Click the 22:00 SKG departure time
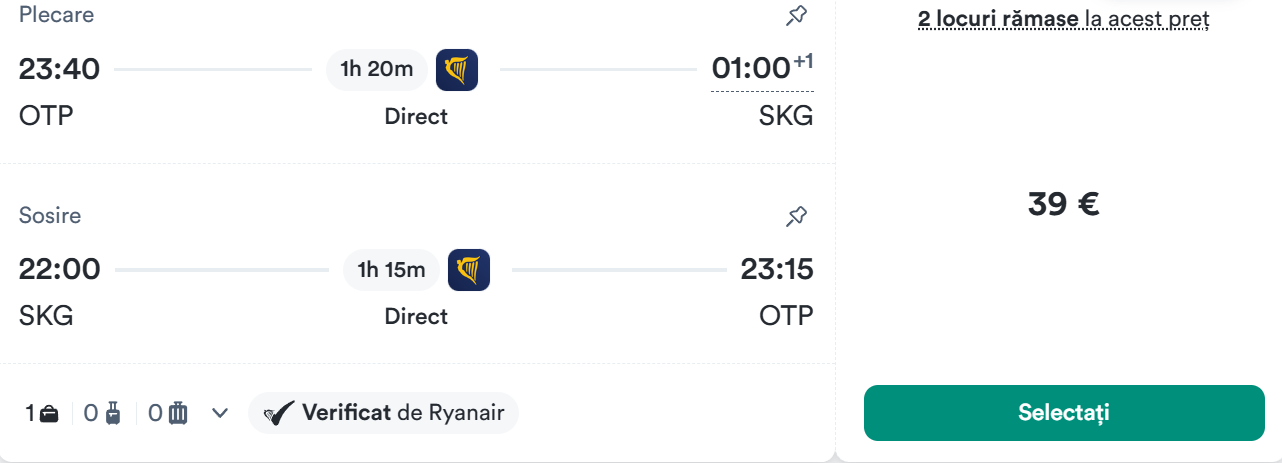 tap(60, 270)
